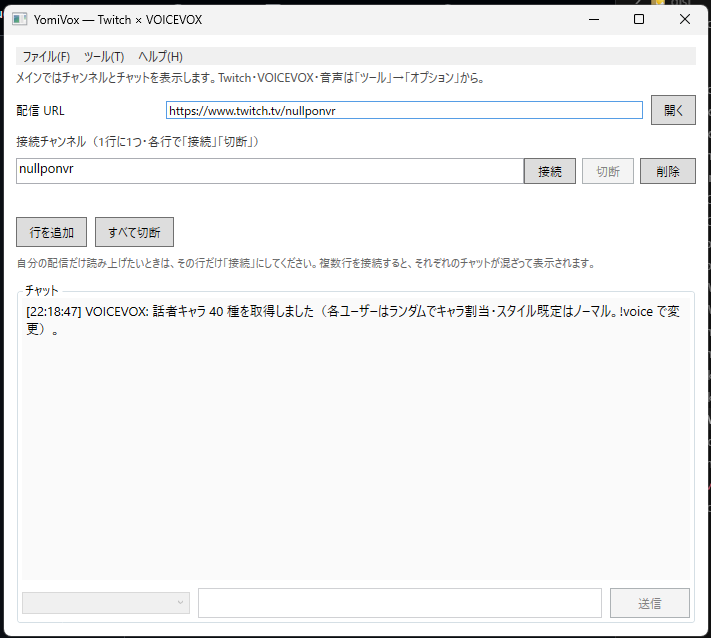Click the YomiVox app icon in title bar
Image resolution: width=711 pixels, height=638 pixels.
[x=19, y=19]
